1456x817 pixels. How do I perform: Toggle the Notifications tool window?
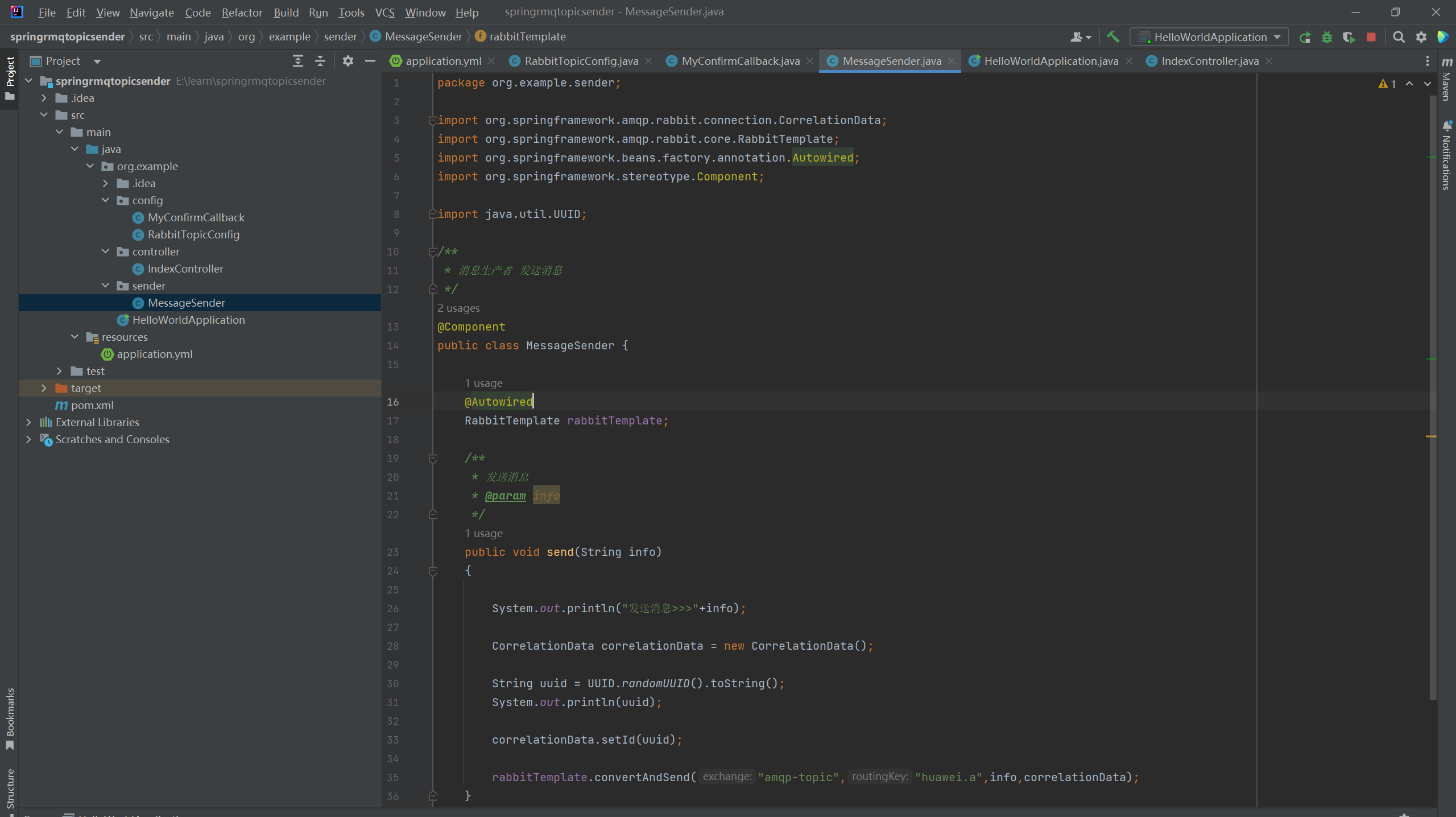[1446, 156]
